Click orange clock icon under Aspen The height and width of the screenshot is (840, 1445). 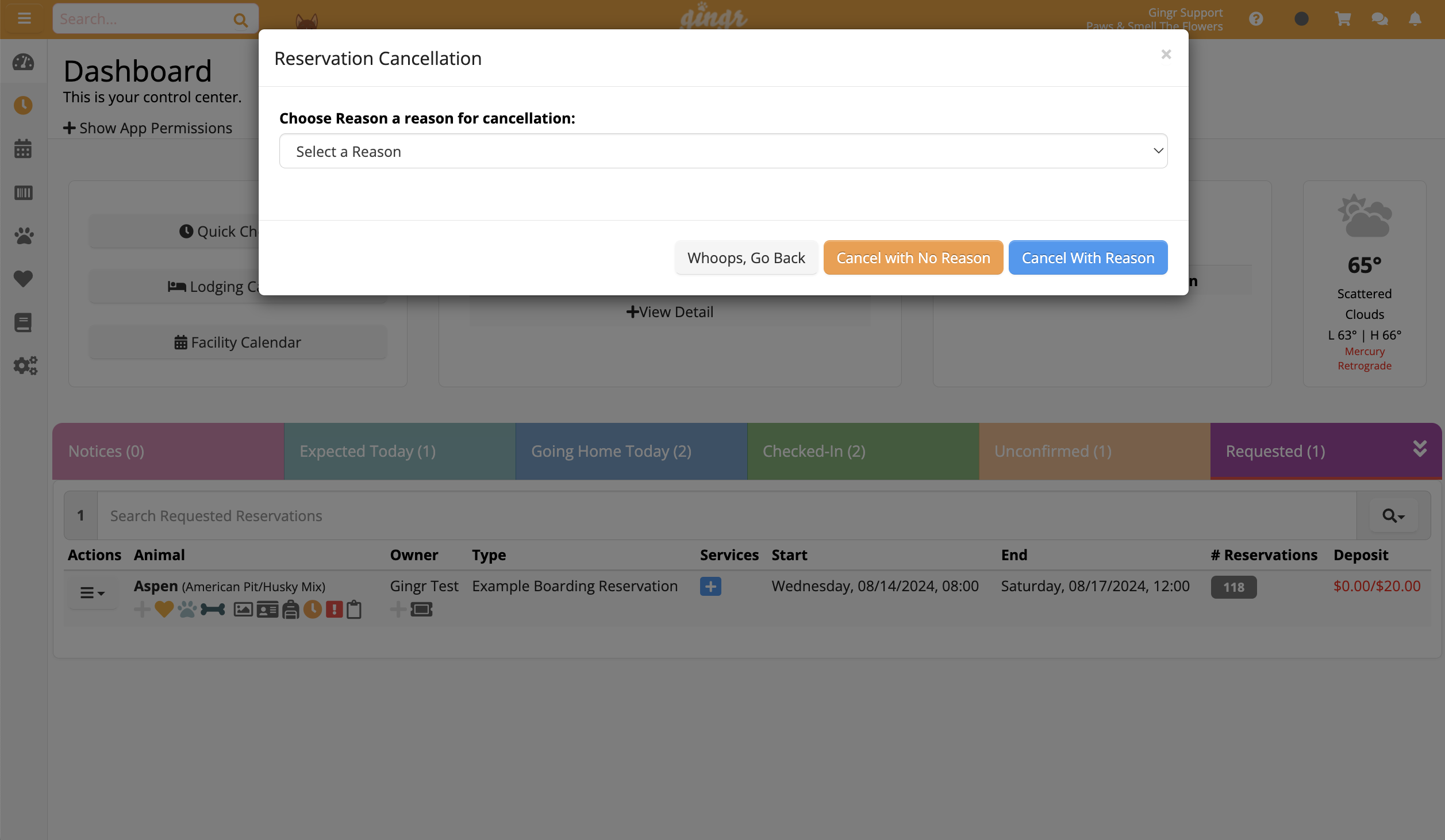tap(312, 609)
